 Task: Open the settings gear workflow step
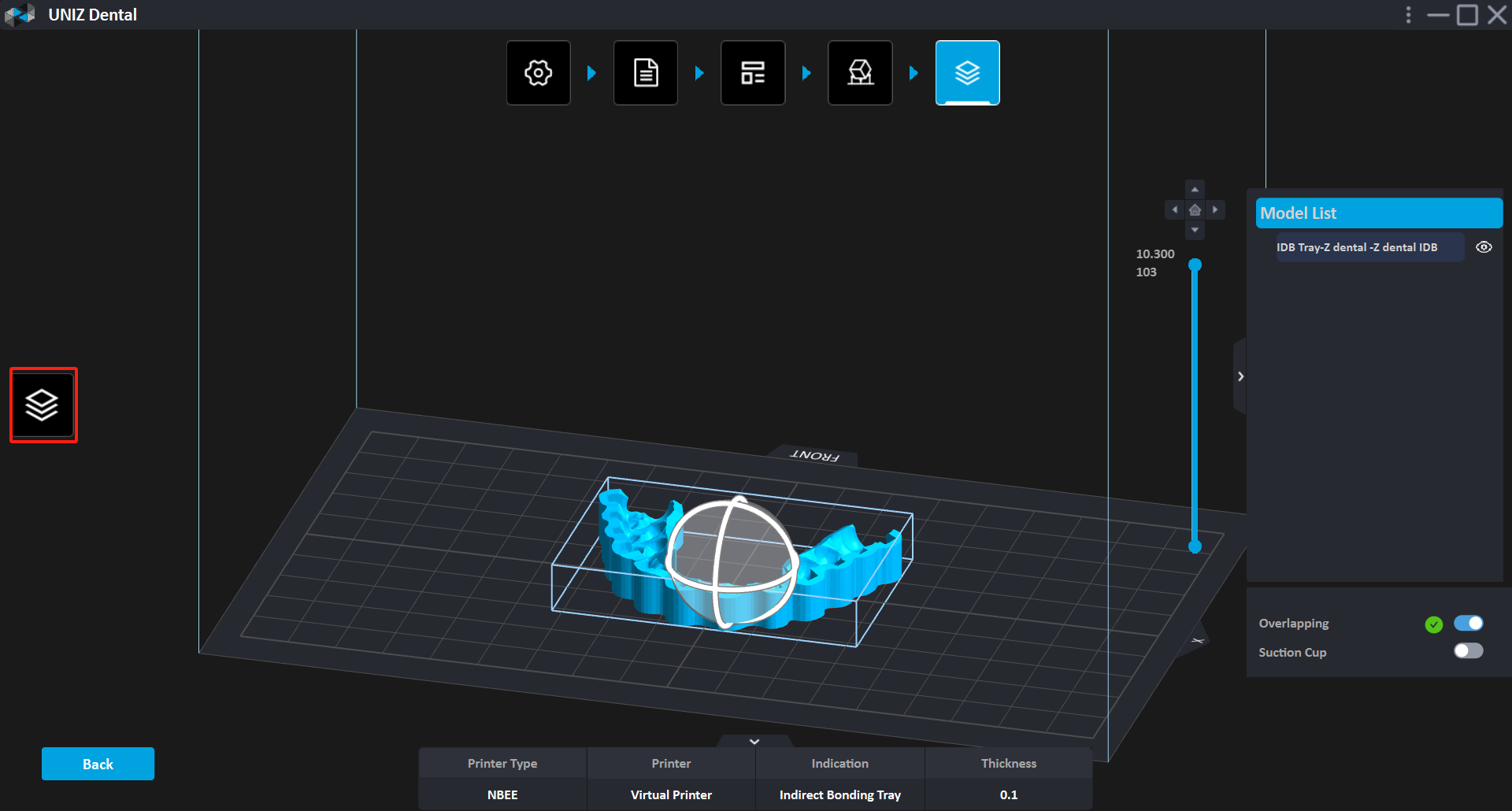(x=538, y=73)
